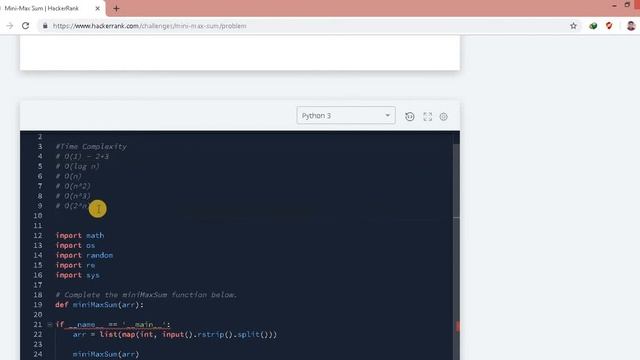
Task: Click 'import re' on line 15
Action: (75, 265)
